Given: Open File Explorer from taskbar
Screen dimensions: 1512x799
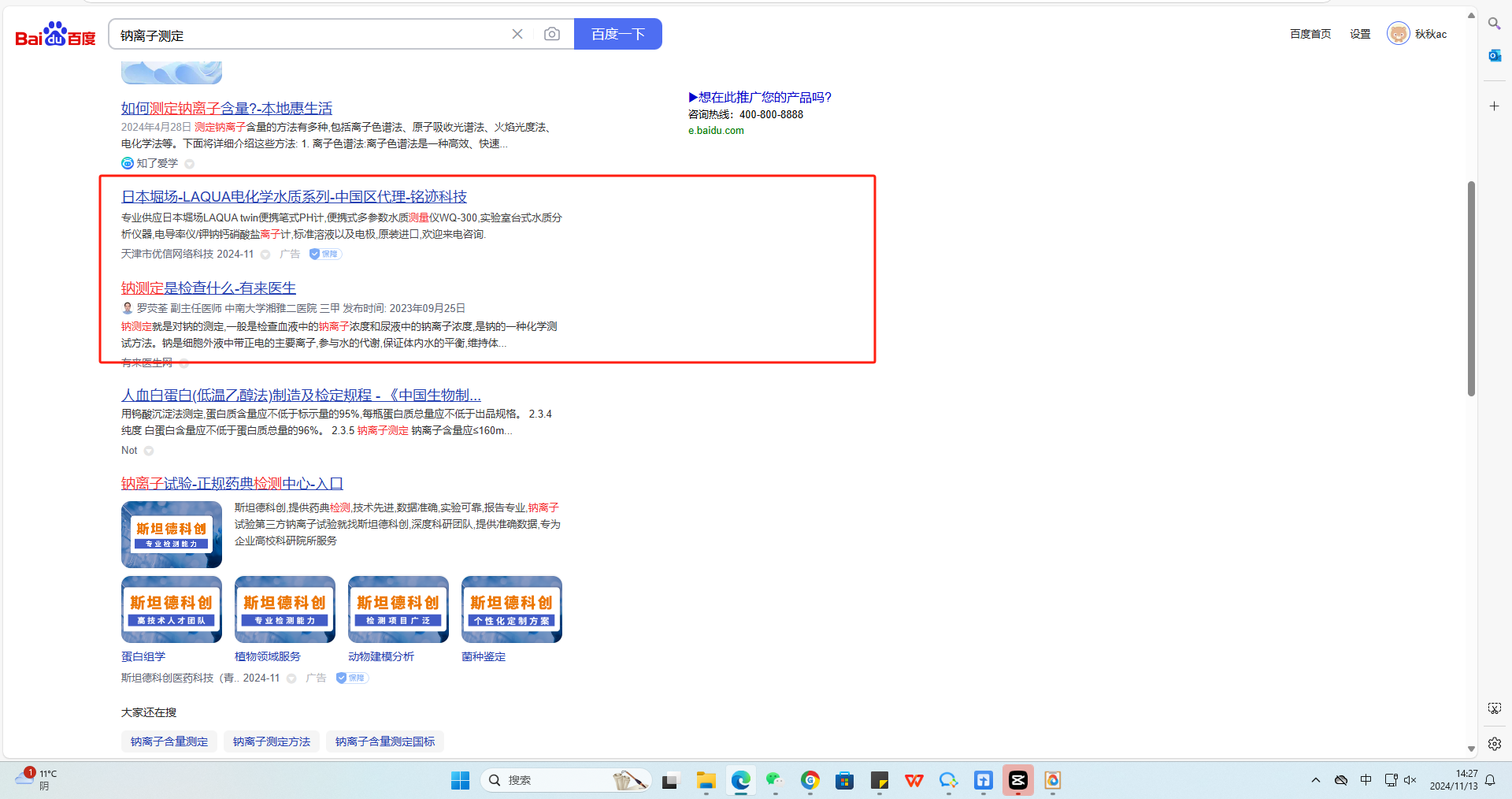Looking at the screenshot, I should pyautogui.click(x=706, y=780).
